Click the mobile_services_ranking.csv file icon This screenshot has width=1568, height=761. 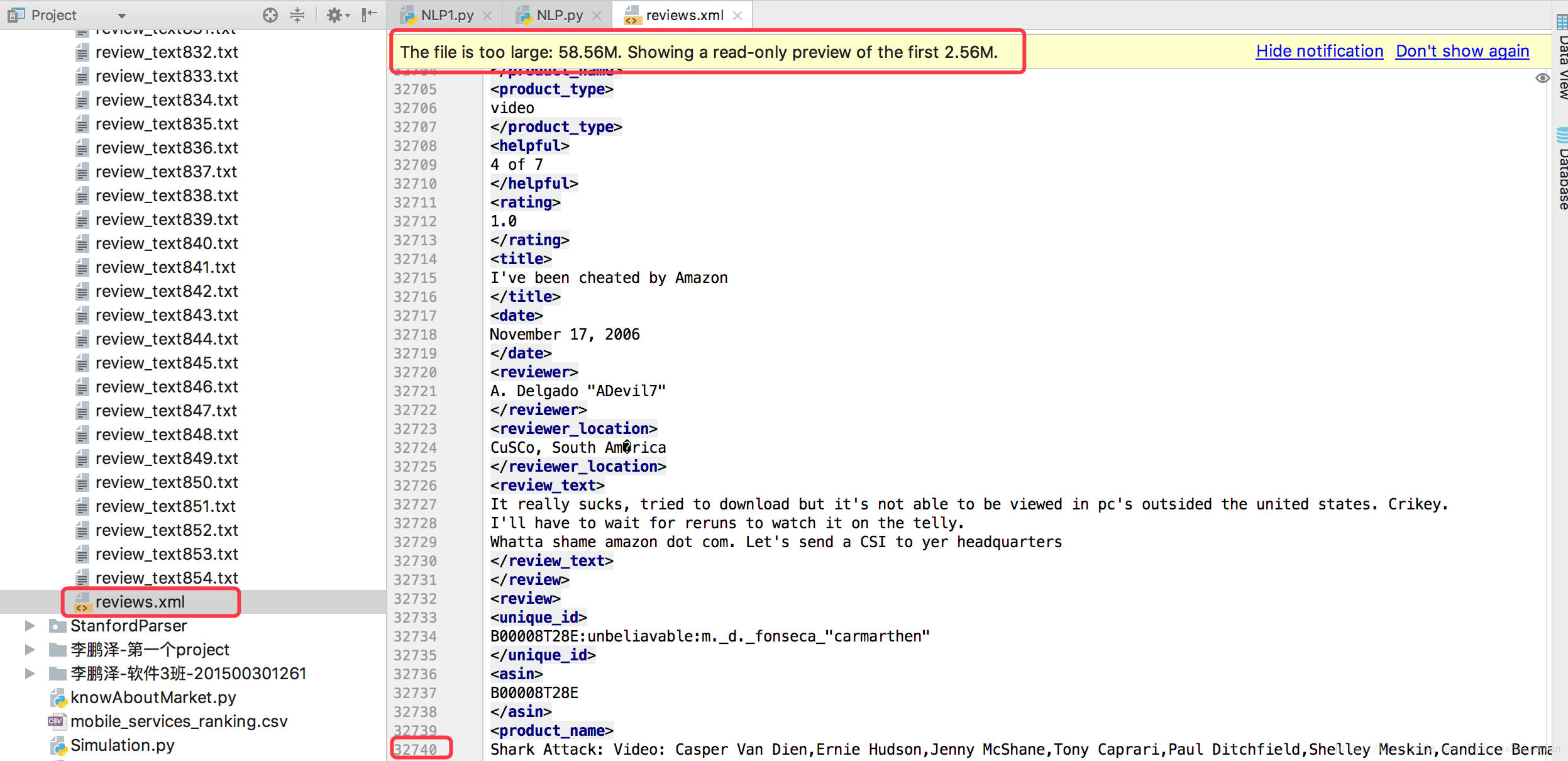[57, 721]
